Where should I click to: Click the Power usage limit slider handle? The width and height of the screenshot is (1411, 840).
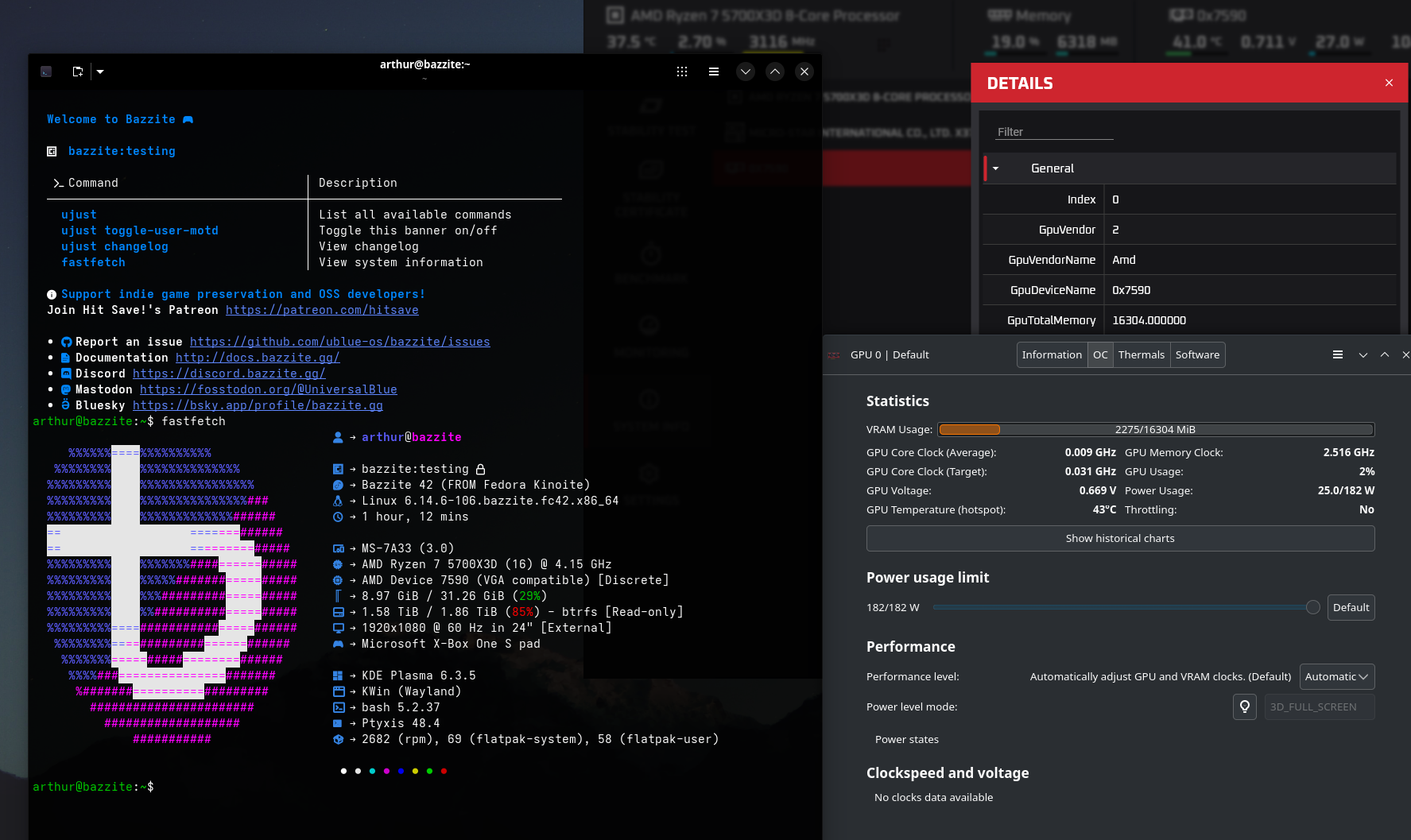pyautogui.click(x=1313, y=607)
